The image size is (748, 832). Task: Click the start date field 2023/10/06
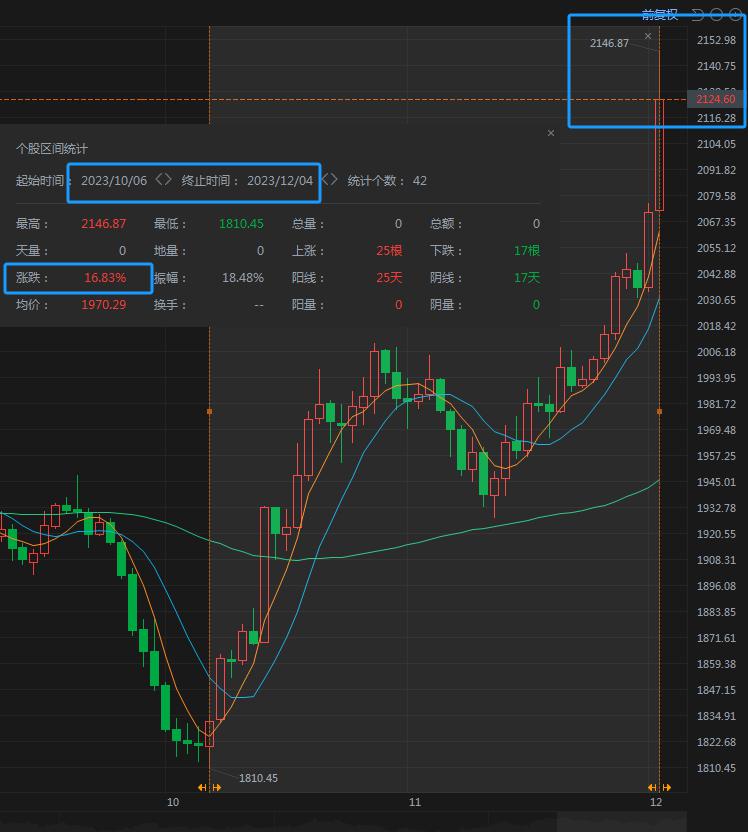tap(114, 181)
